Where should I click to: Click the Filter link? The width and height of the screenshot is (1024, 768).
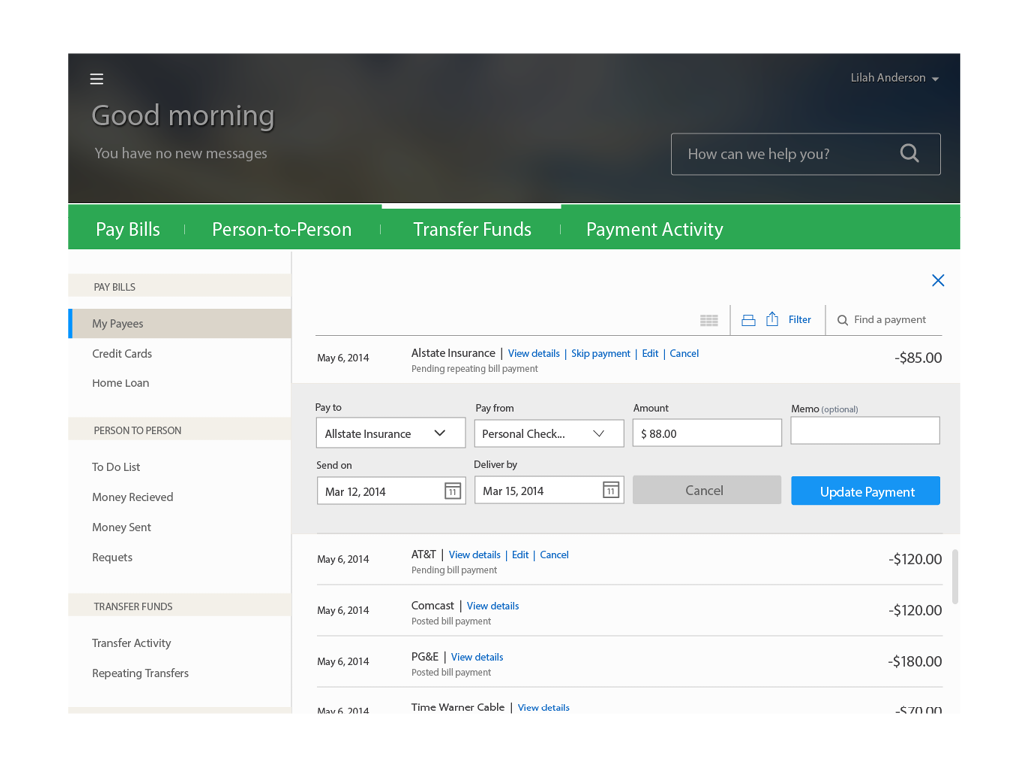click(799, 319)
